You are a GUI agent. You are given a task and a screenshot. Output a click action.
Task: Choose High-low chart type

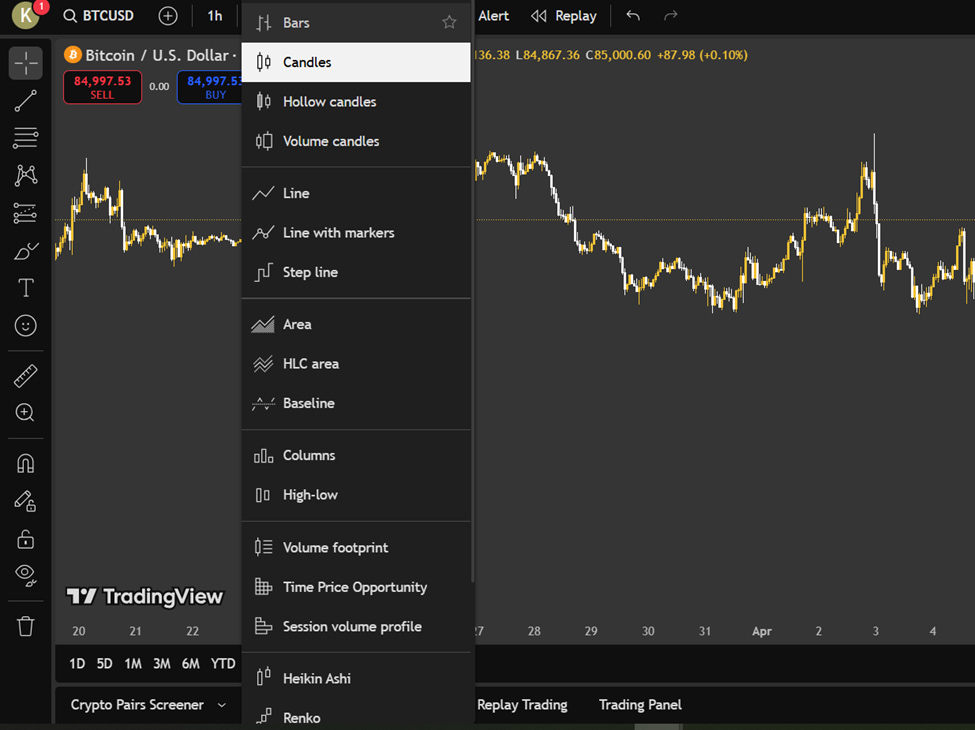[x=356, y=495]
